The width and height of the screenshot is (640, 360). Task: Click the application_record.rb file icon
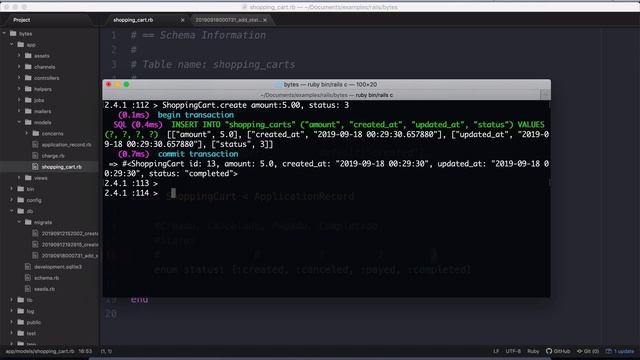[x=36, y=144]
